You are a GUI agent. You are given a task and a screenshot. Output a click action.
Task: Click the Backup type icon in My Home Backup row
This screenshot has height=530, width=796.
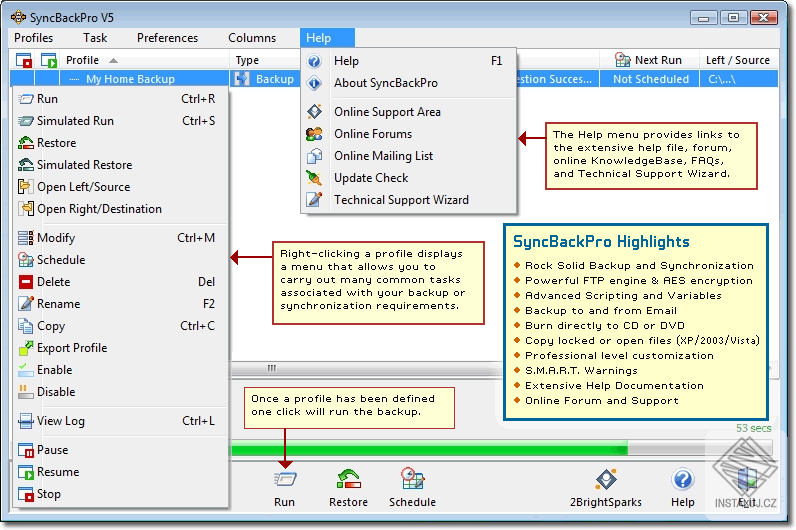[x=242, y=79]
